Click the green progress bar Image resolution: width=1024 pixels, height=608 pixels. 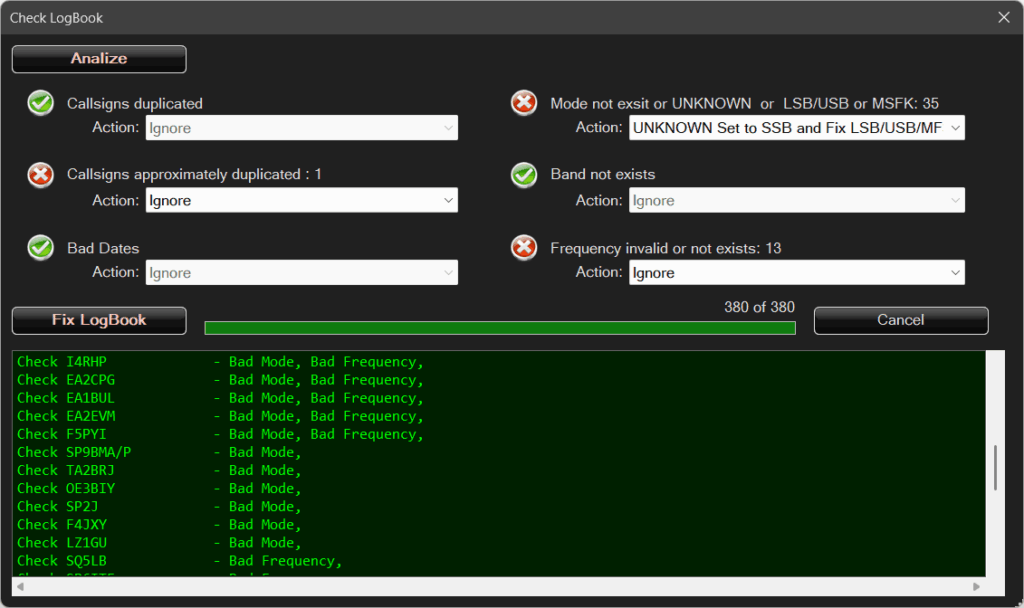click(499, 327)
